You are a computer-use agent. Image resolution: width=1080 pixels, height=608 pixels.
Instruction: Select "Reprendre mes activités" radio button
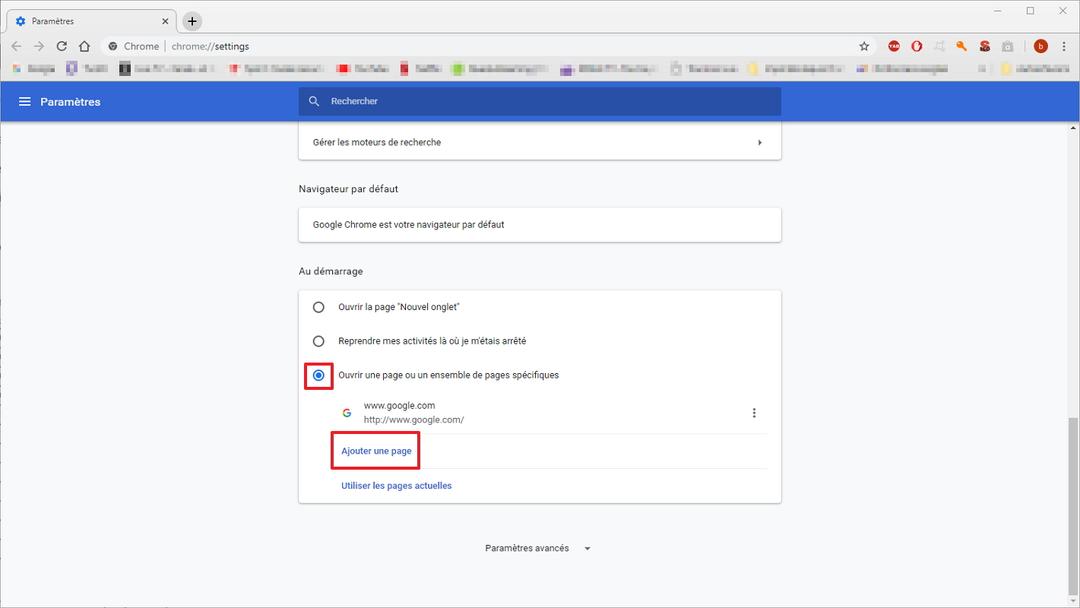coord(319,341)
